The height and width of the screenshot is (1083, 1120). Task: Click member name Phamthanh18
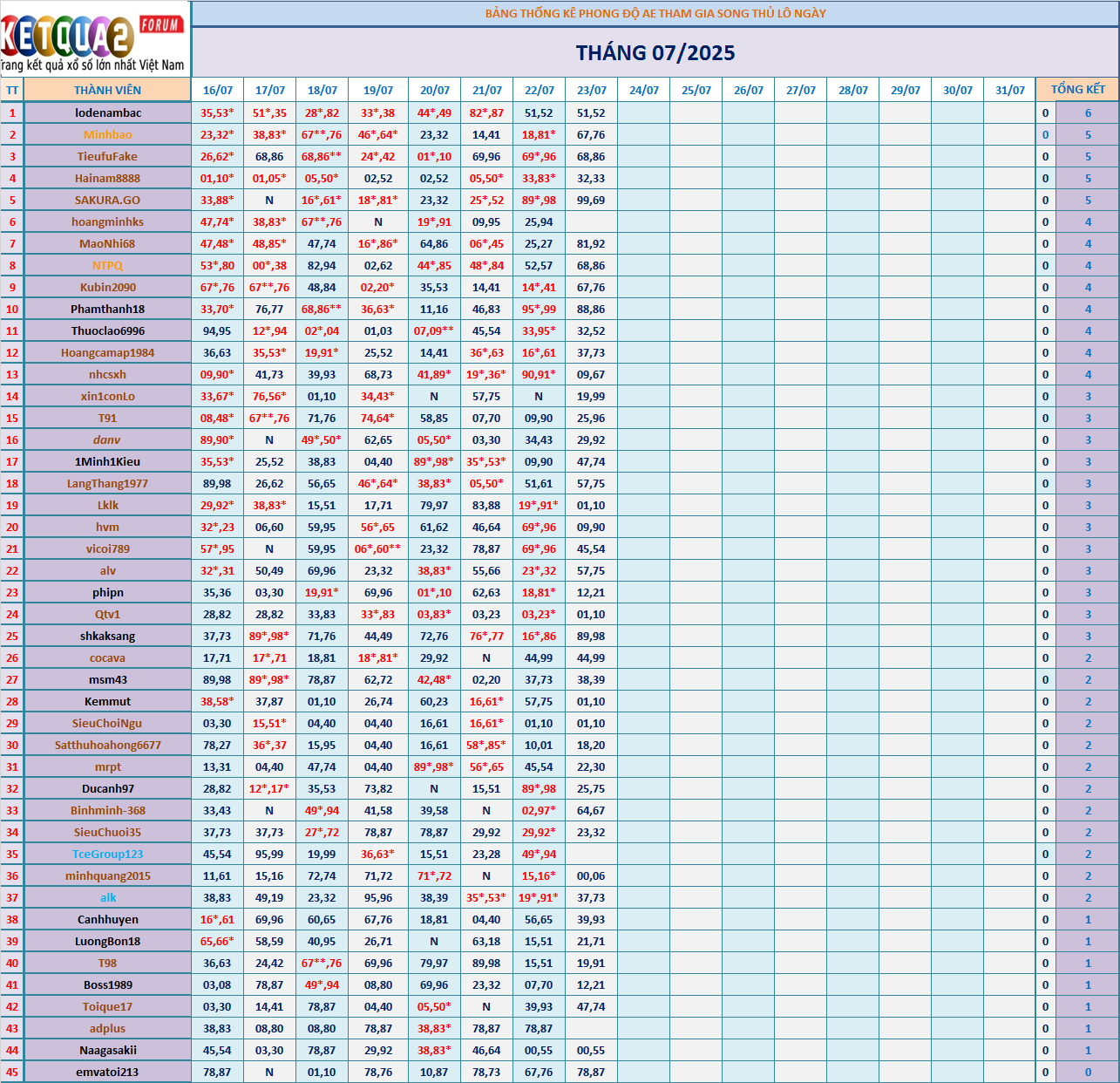pyautogui.click(x=108, y=309)
